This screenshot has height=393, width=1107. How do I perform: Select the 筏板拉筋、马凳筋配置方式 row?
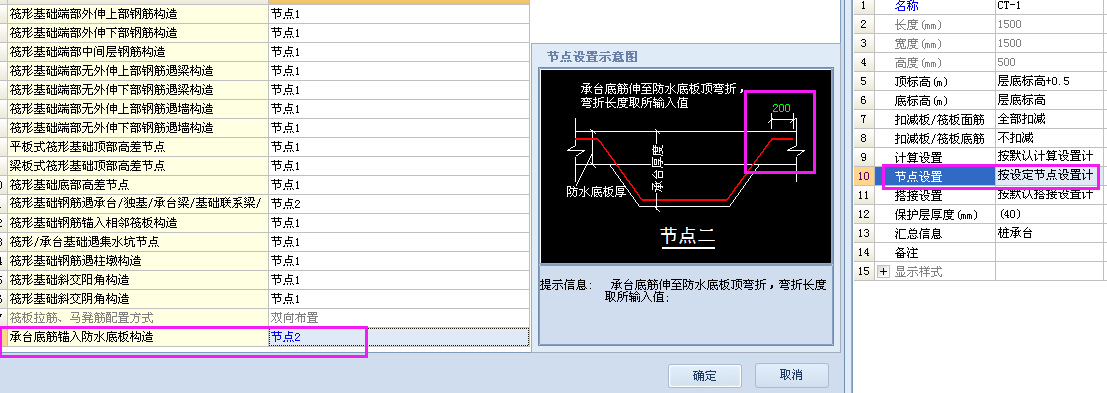[265, 318]
